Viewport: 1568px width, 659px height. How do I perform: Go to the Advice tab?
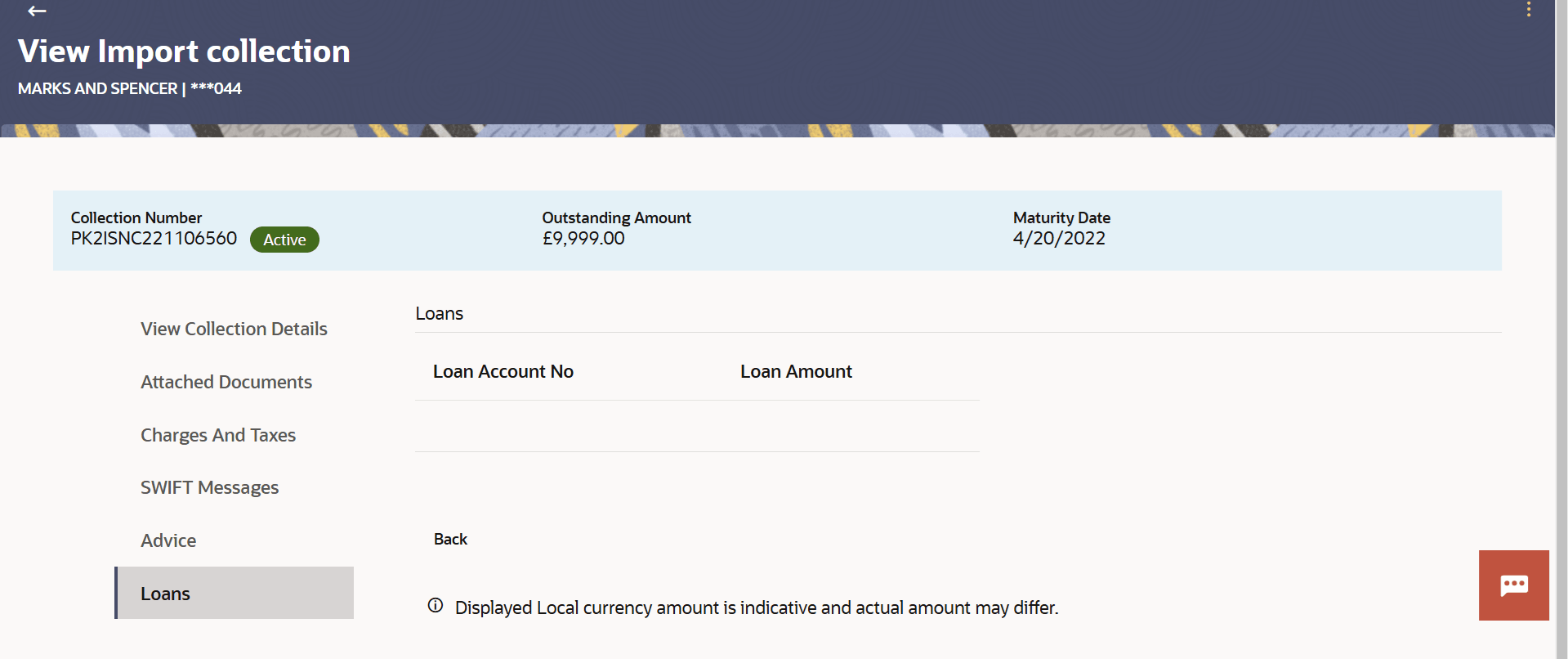click(x=168, y=540)
